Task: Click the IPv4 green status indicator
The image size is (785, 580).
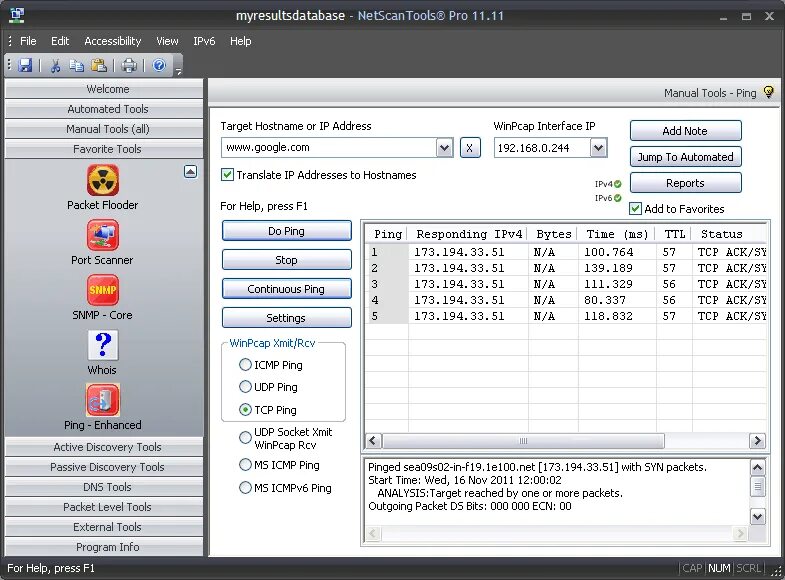Action: (618, 184)
